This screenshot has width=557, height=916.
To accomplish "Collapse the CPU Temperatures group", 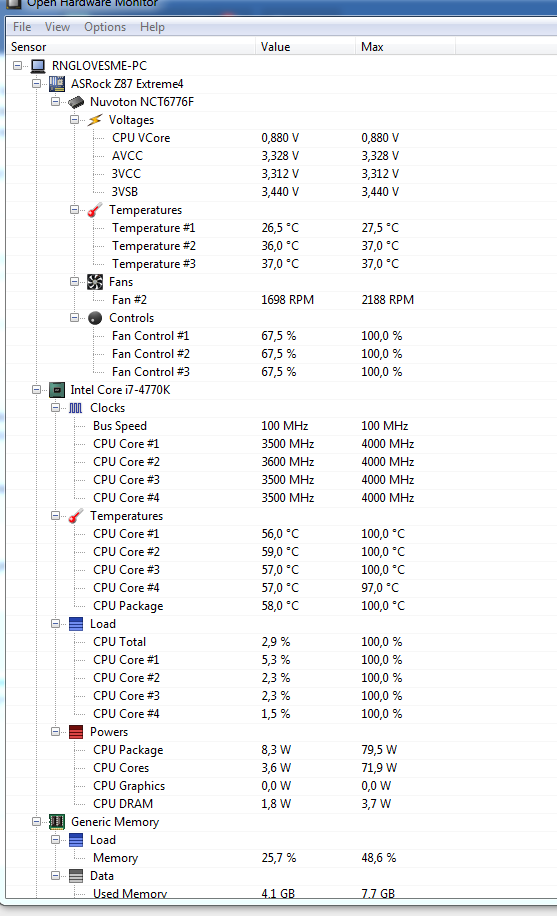I will click(55, 516).
